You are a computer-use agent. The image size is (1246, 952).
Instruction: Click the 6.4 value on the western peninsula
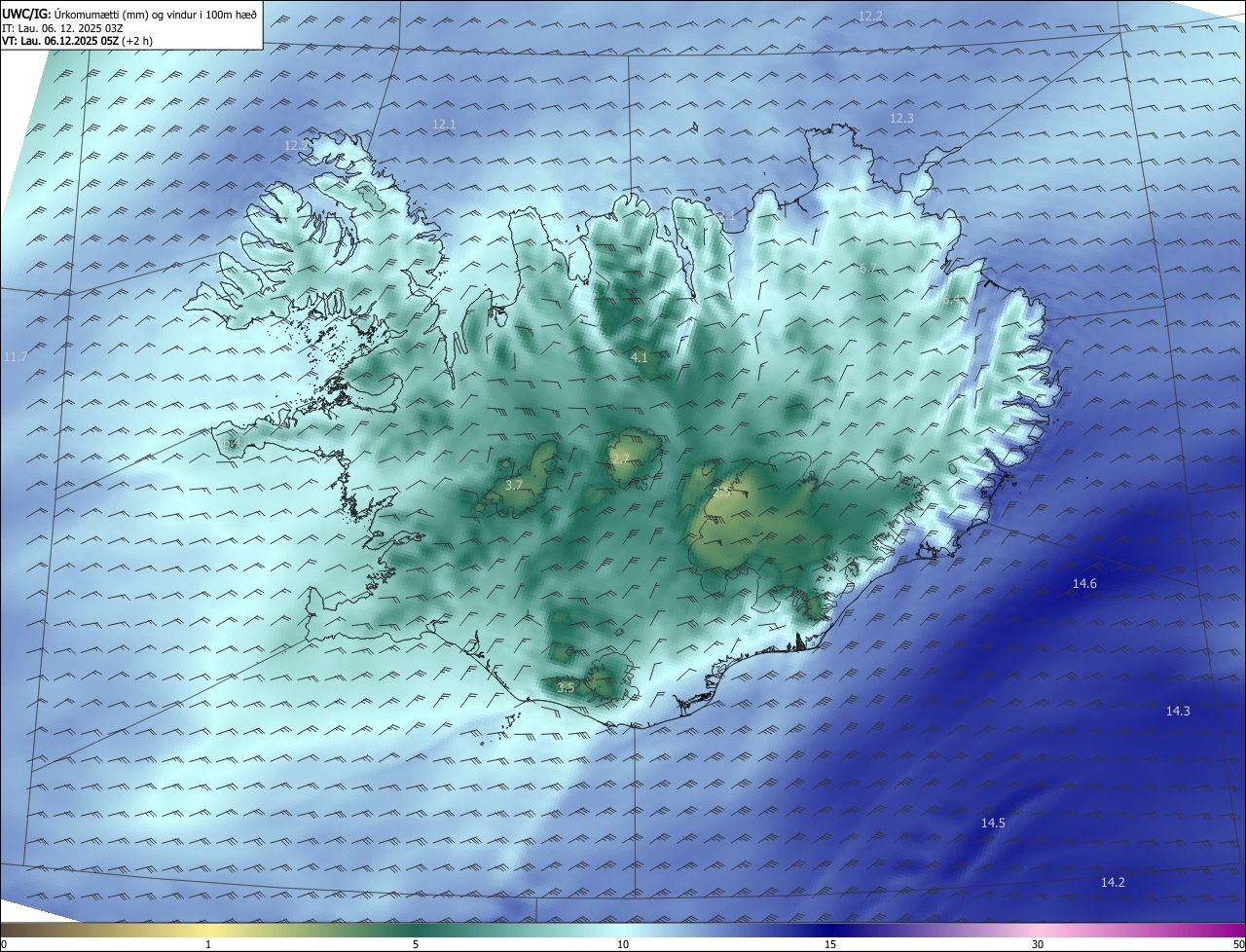[232, 444]
